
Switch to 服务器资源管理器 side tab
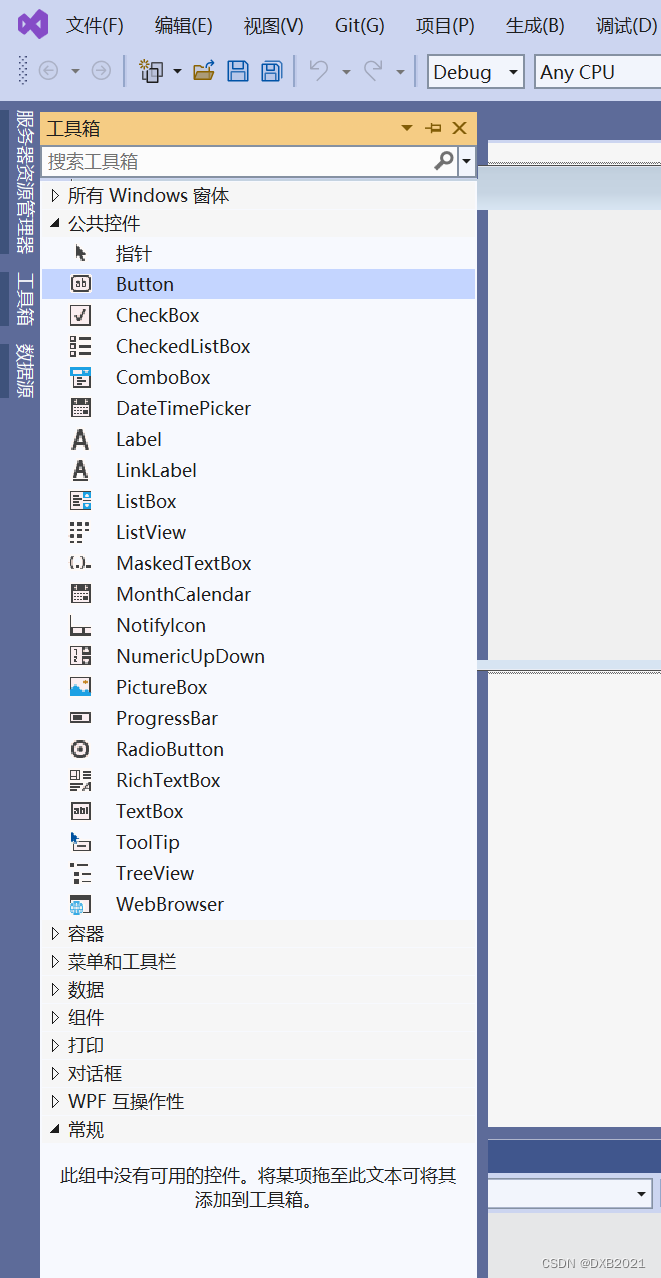coord(24,181)
